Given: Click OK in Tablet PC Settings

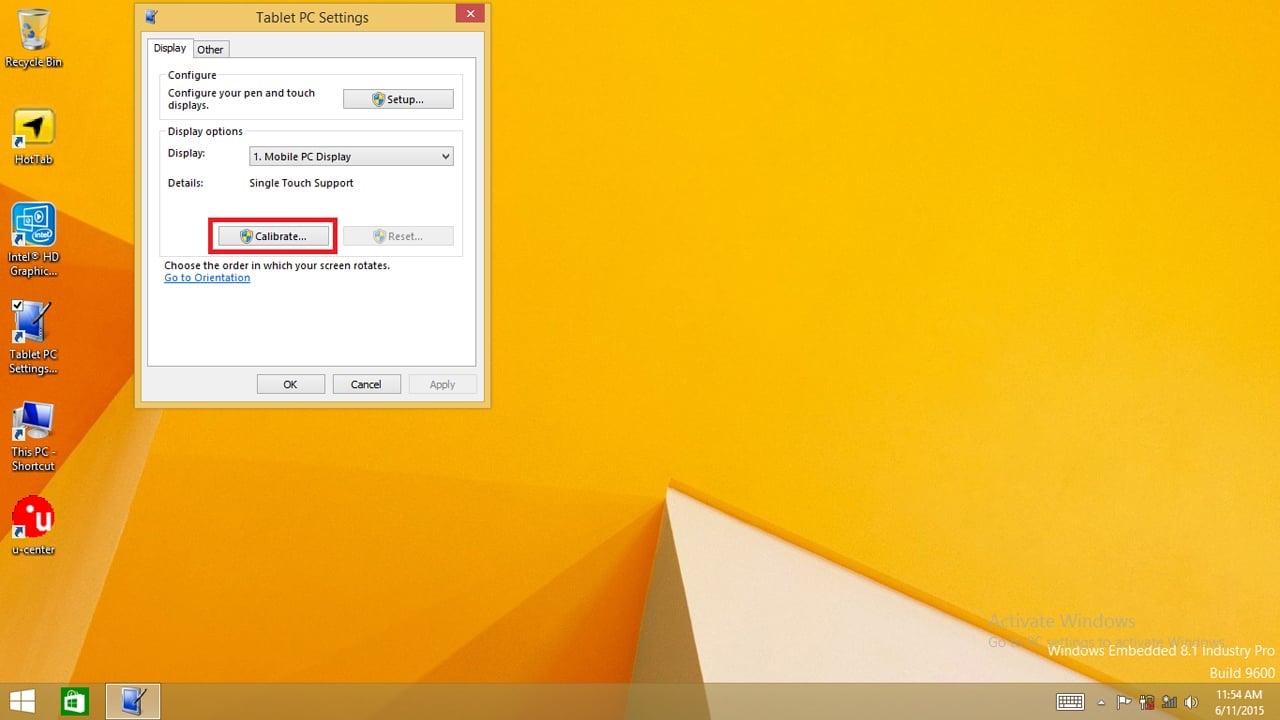Looking at the screenshot, I should 290,384.
